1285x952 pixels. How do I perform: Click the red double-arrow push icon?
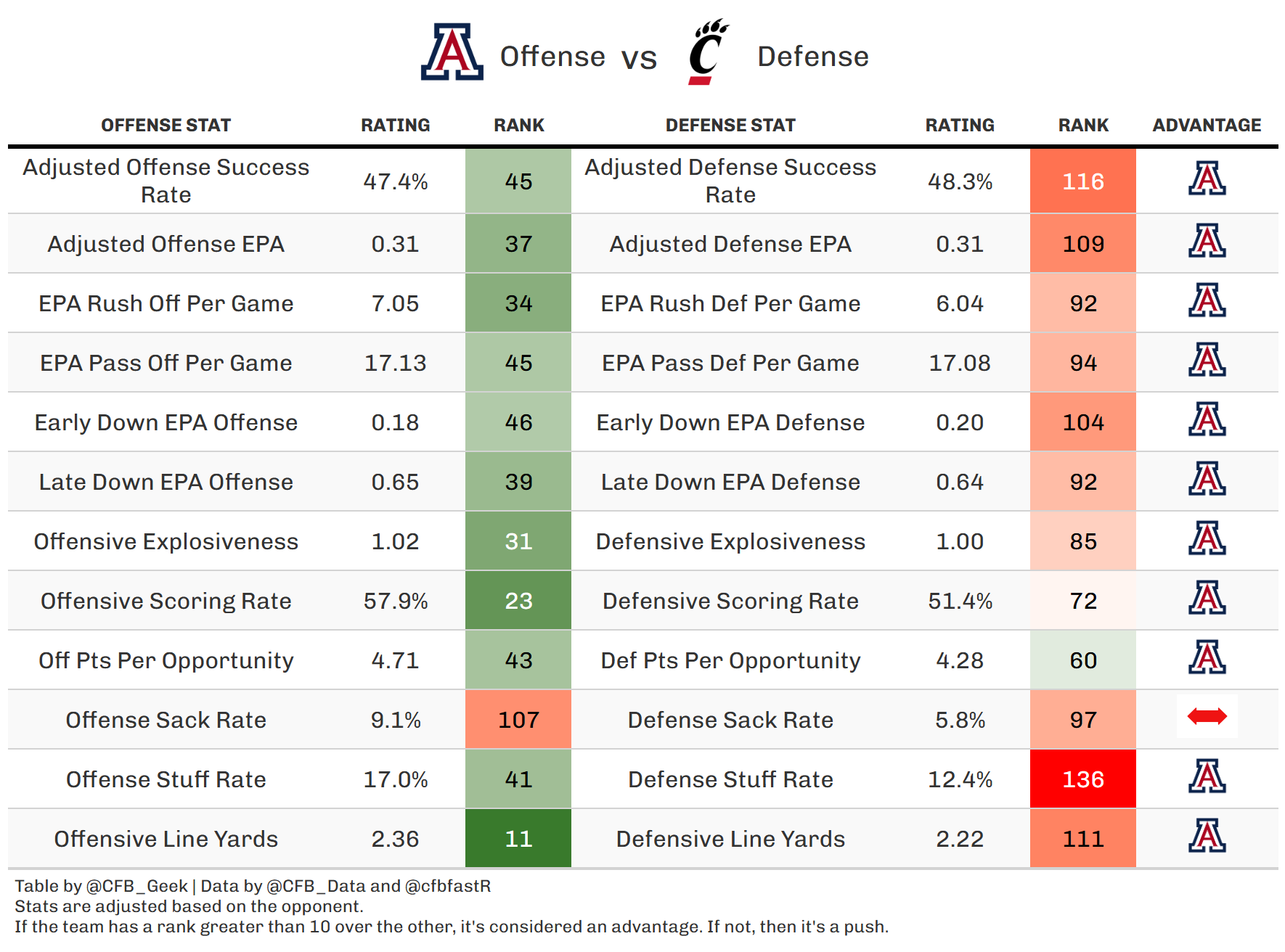(x=1207, y=717)
